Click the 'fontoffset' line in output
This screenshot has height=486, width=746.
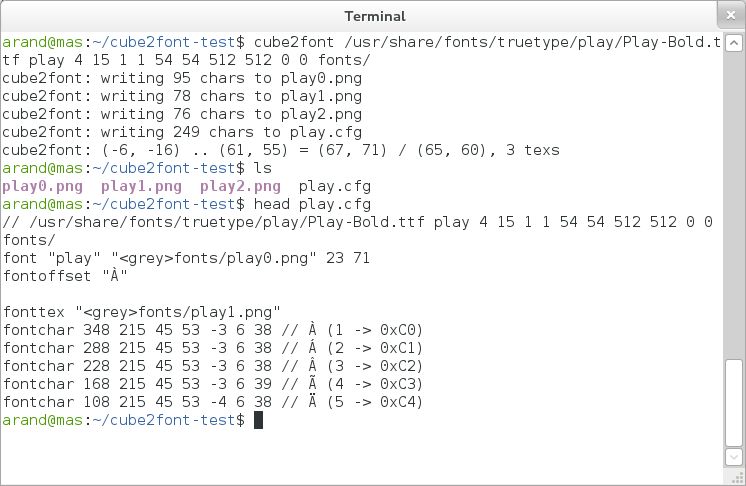pyautogui.click(x=65, y=276)
